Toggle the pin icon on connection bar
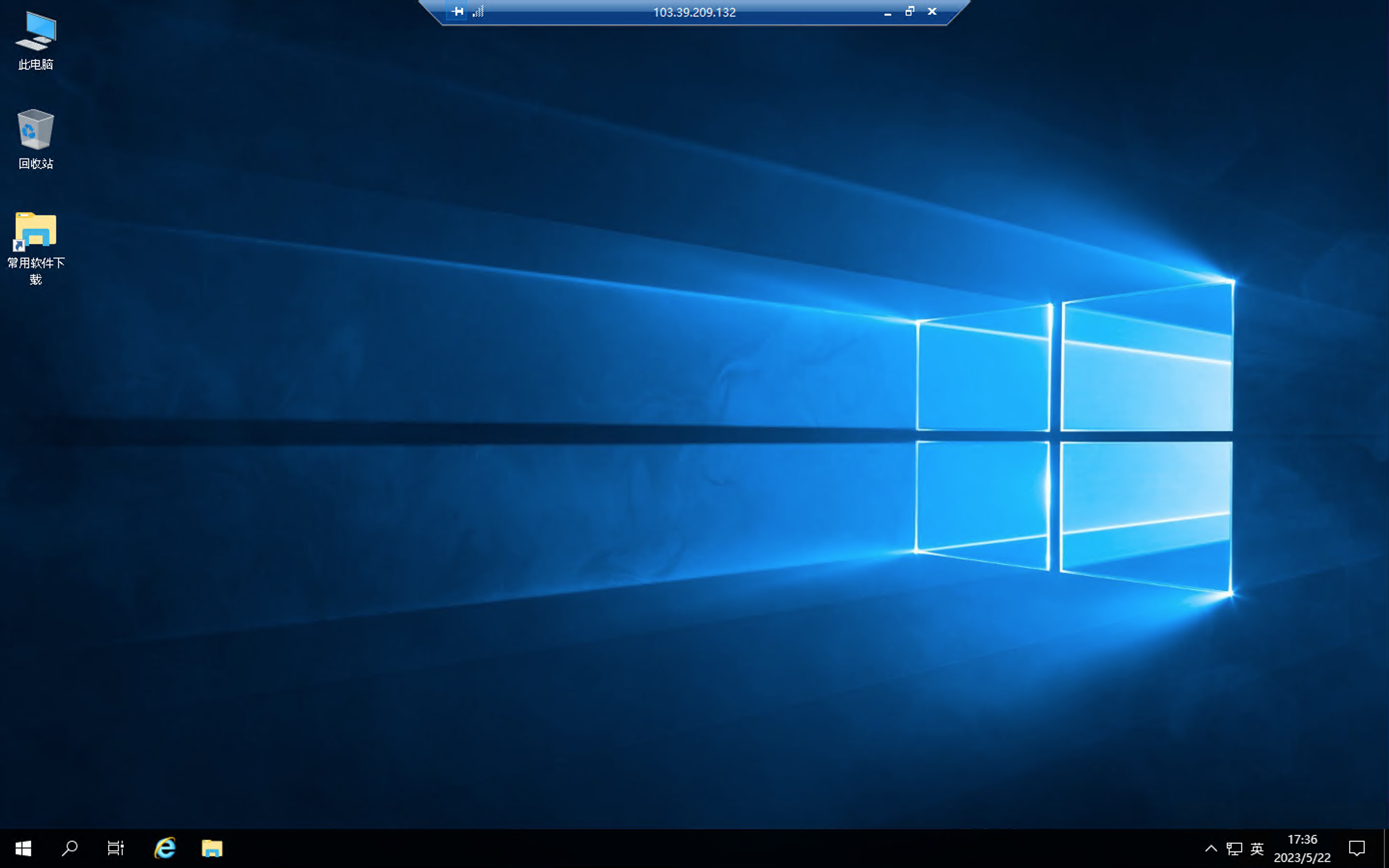This screenshot has height=868, width=1389. (x=457, y=12)
